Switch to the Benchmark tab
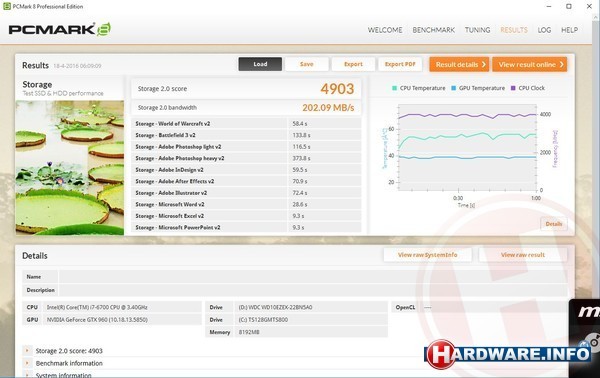Viewport: 600px width, 378px height. [434, 30]
